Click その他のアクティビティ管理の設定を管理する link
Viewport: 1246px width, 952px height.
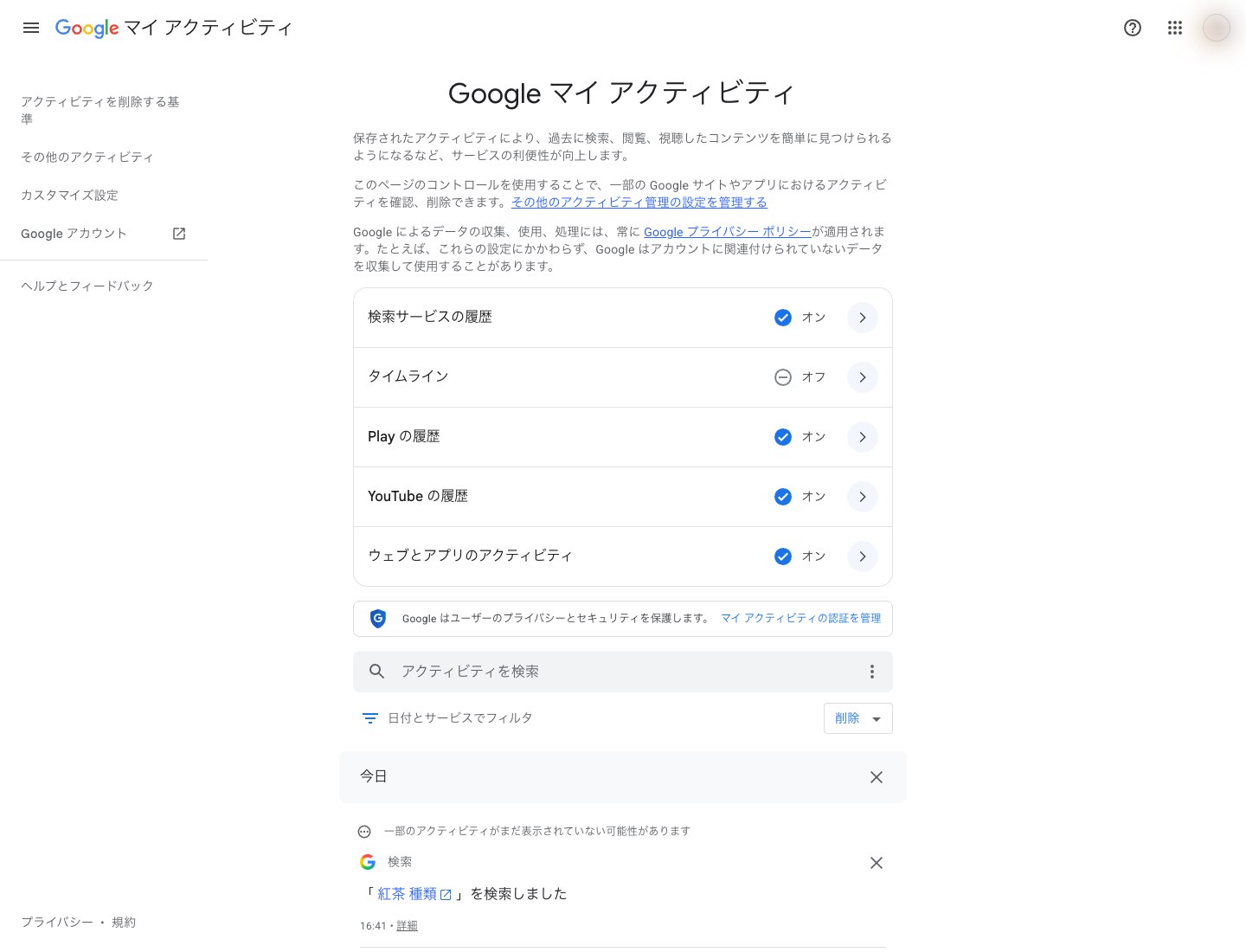tap(639, 202)
